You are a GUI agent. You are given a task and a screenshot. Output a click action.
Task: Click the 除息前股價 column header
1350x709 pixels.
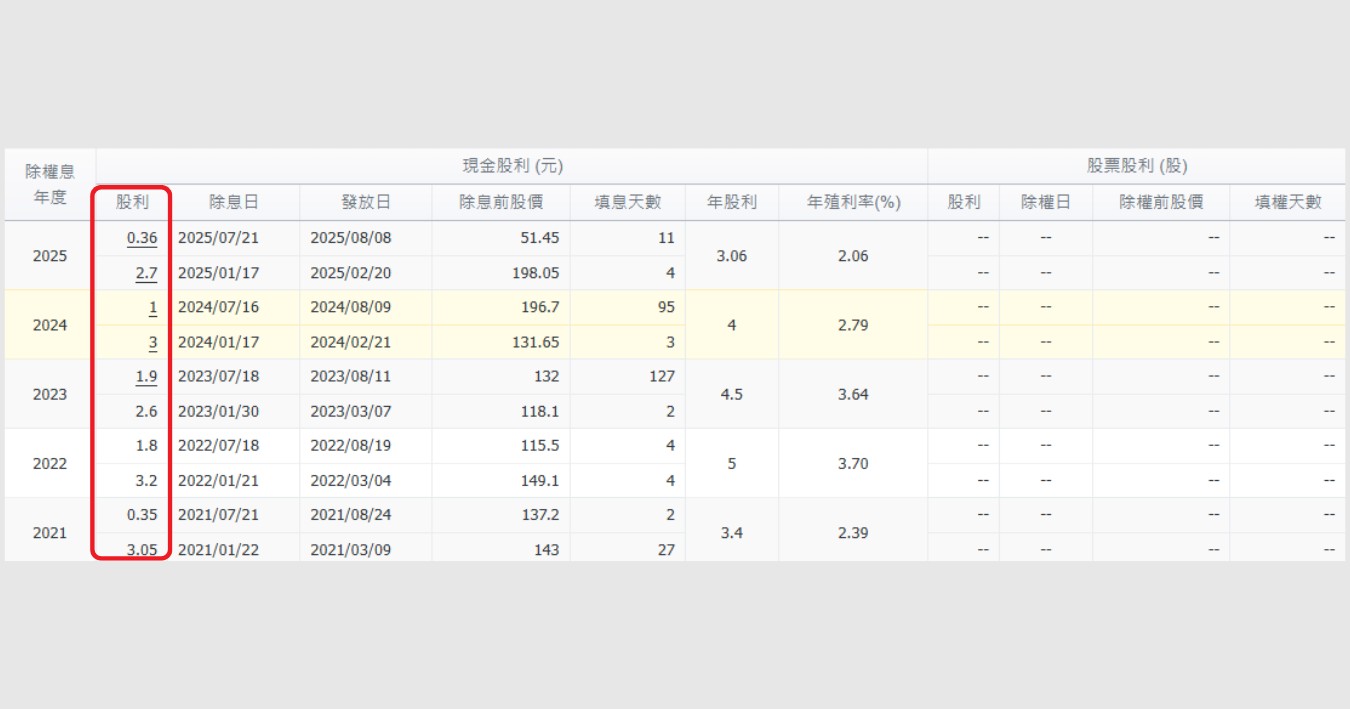click(x=501, y=202)
